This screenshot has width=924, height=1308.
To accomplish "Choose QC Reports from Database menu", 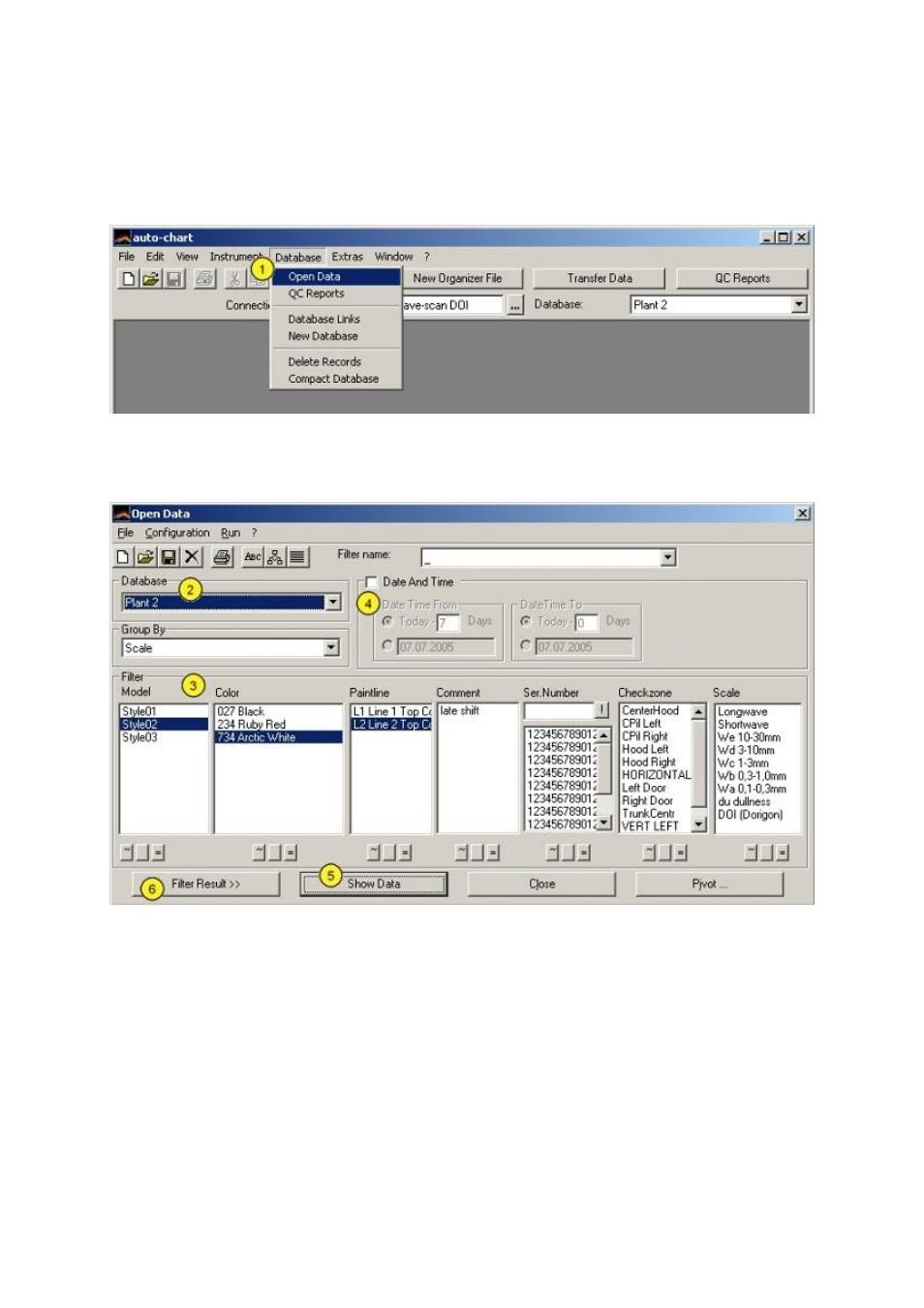I will (x=337, y=294).
